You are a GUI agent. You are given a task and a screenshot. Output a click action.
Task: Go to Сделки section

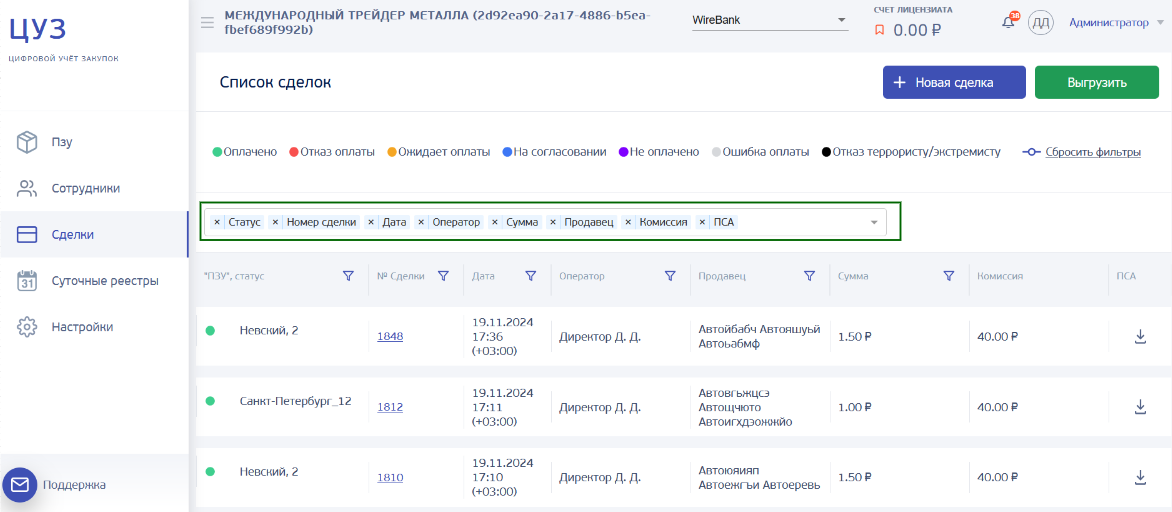[94, 235]
